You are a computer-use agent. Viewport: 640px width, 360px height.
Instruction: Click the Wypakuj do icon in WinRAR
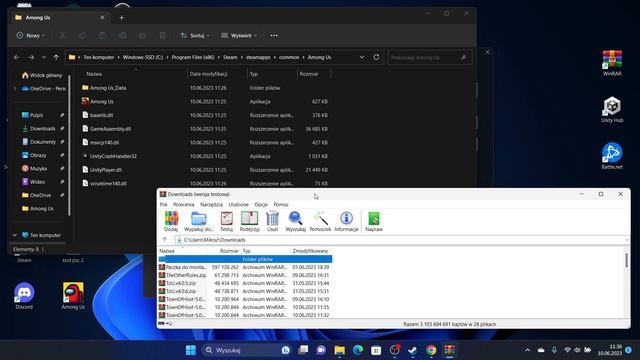click(x=199, y=222)
